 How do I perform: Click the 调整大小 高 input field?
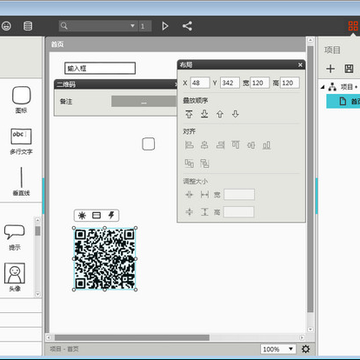(239, 212)
